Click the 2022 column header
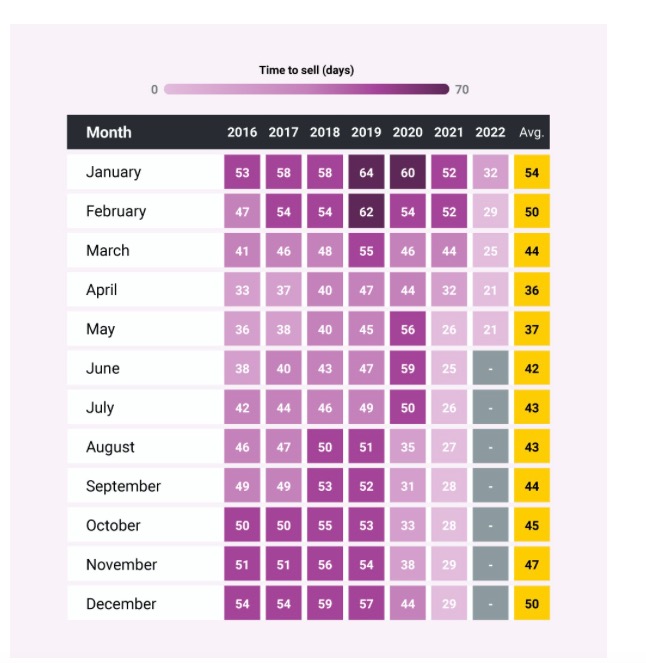 [x=490, y=132]
